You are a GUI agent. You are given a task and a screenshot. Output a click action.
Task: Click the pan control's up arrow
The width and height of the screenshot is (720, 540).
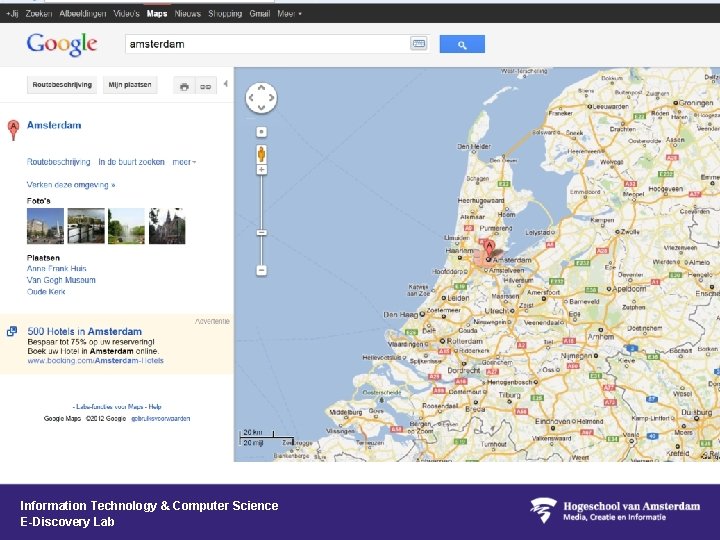coord(261,88)
